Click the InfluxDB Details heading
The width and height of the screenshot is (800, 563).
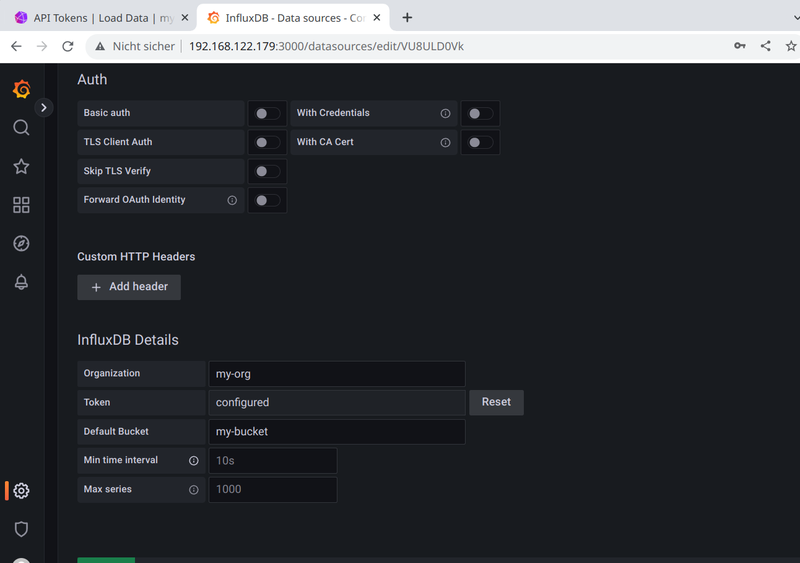[128, 340]
